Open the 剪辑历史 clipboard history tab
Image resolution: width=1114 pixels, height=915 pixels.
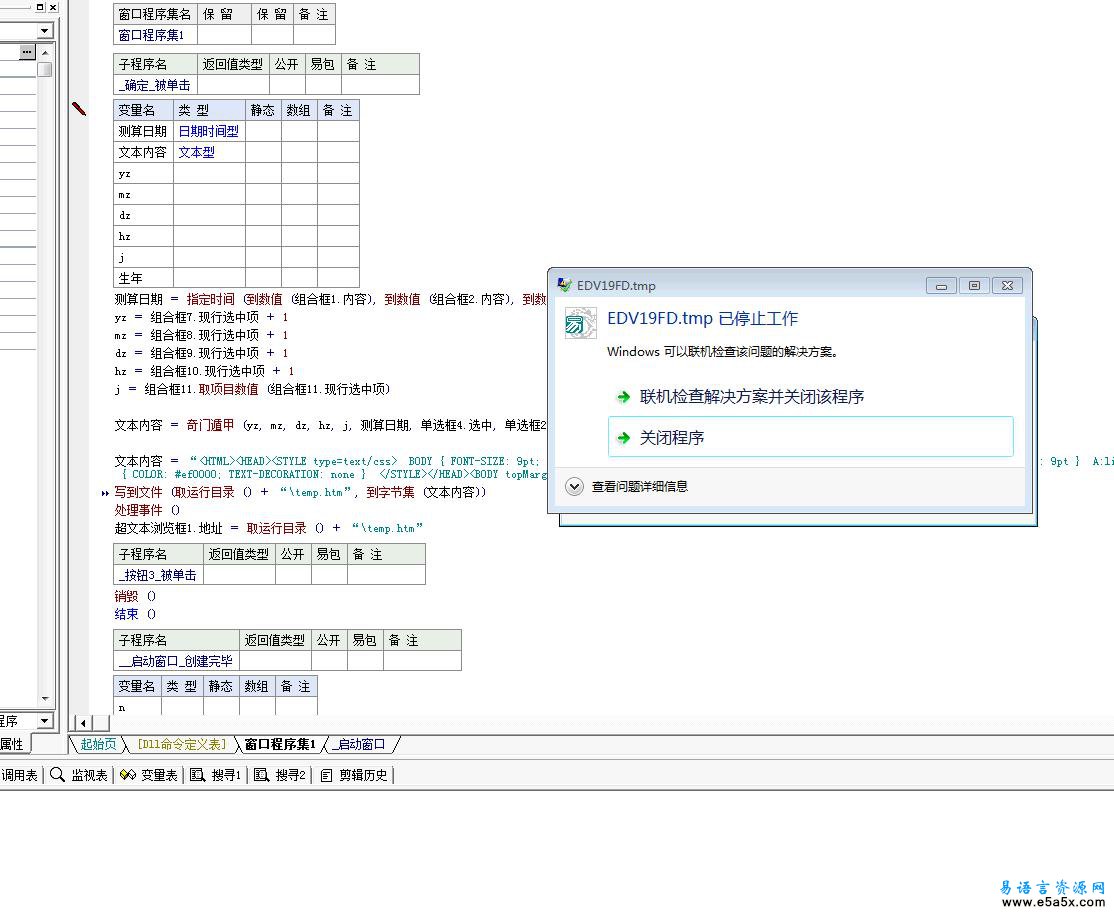coord(354,775)
